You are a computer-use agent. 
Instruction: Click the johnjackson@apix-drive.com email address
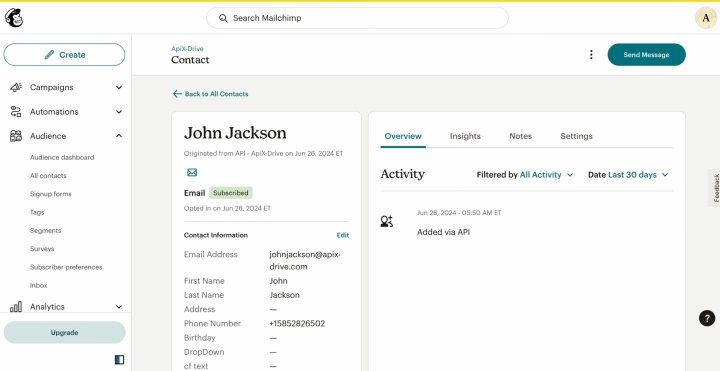click(x=305, y=260)
